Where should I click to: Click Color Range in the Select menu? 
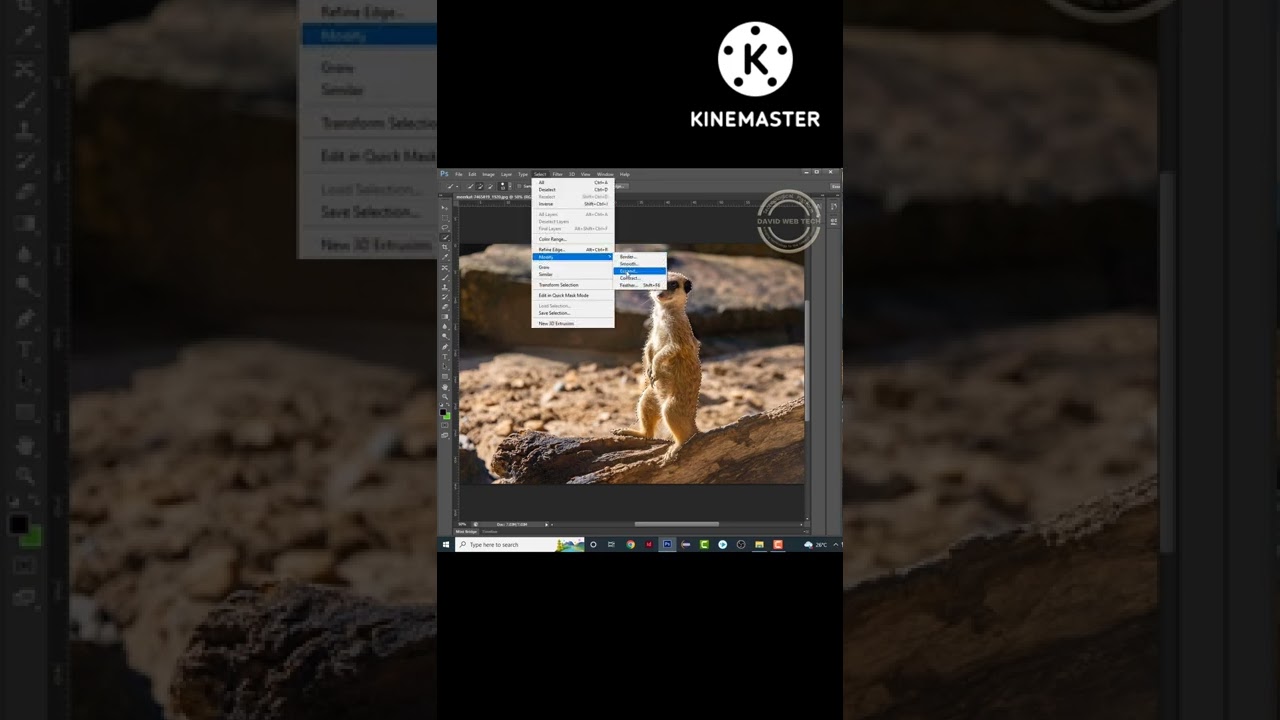(573, 239)
